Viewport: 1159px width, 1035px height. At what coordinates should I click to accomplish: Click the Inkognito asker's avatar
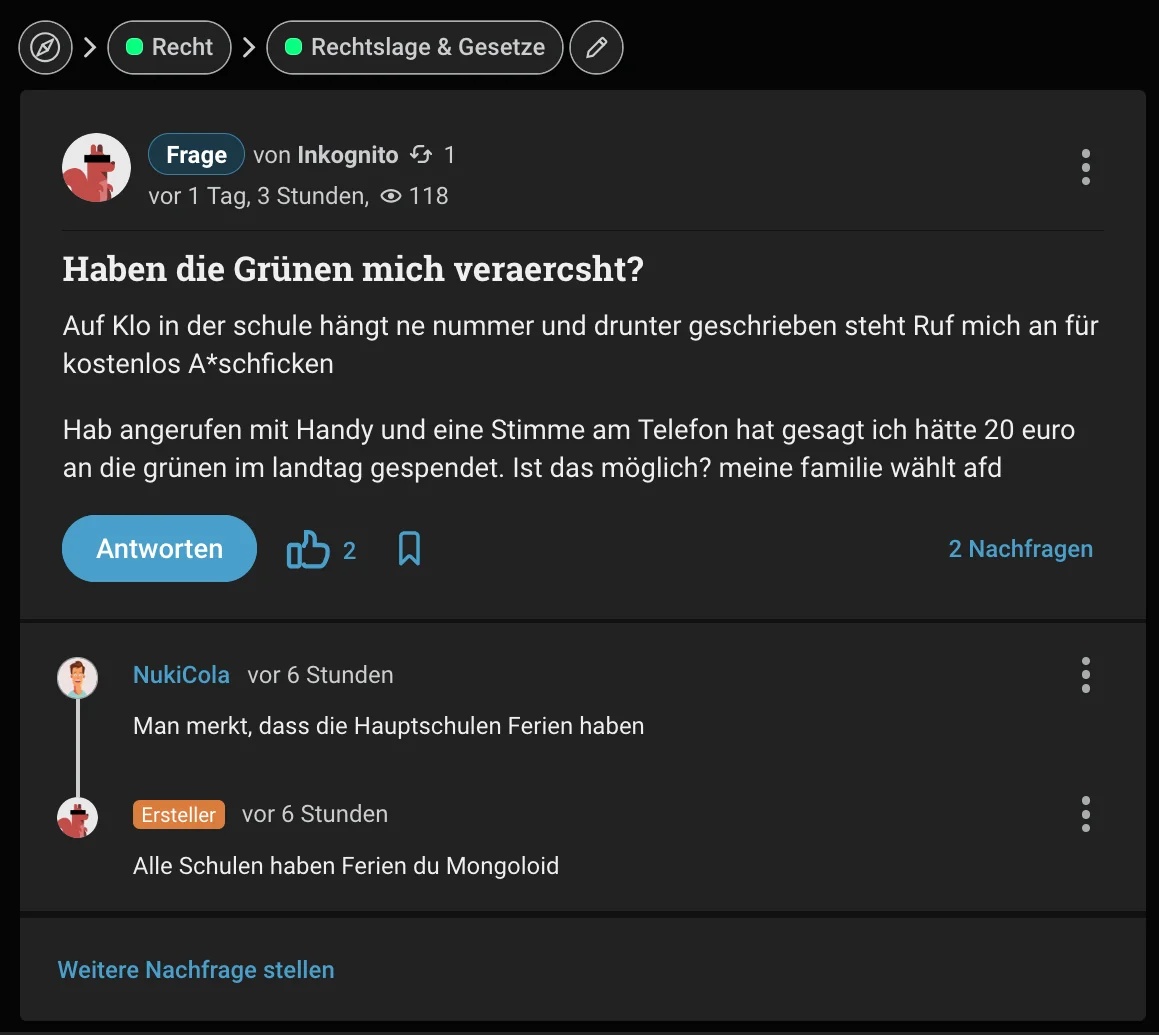coord(96,168)
